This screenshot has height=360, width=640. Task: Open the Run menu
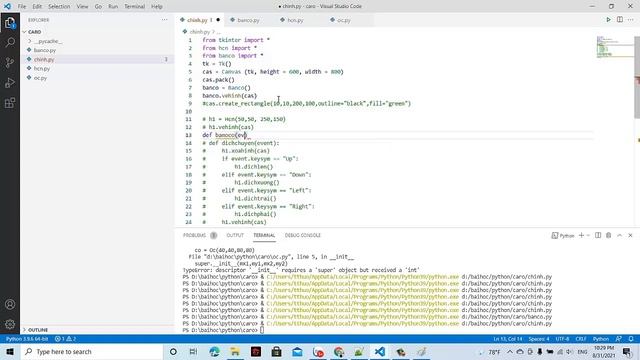113,6
